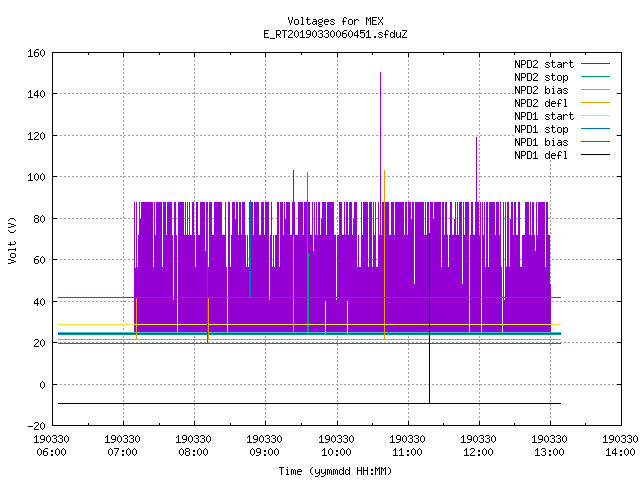This screenshot has height=480, width=640.
Task: Click the filename E_RT20190330060451.sfduZ
Action: click(x=335, y=34)
